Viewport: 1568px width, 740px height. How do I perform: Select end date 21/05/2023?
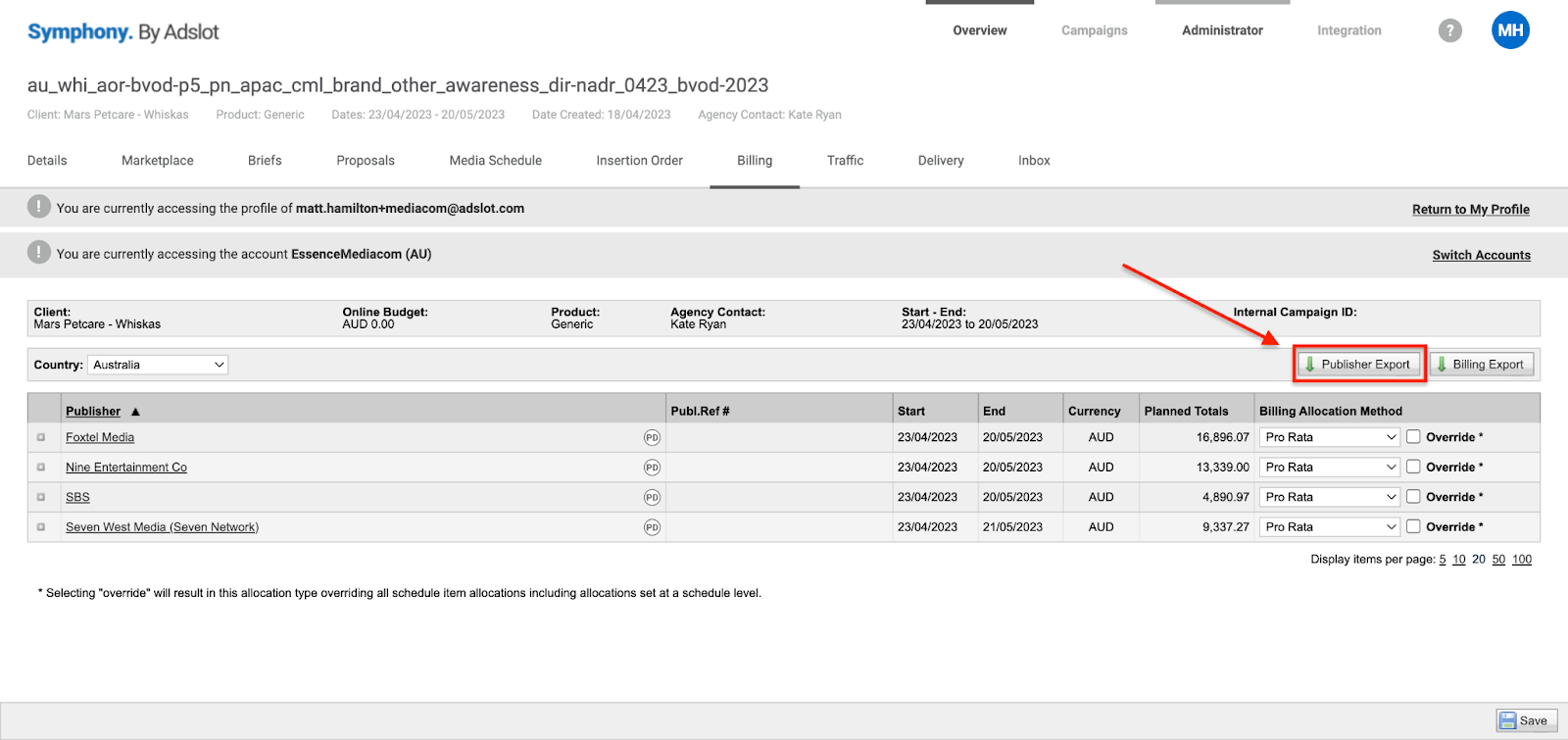pyautogui.click(x=1012, y=527)
